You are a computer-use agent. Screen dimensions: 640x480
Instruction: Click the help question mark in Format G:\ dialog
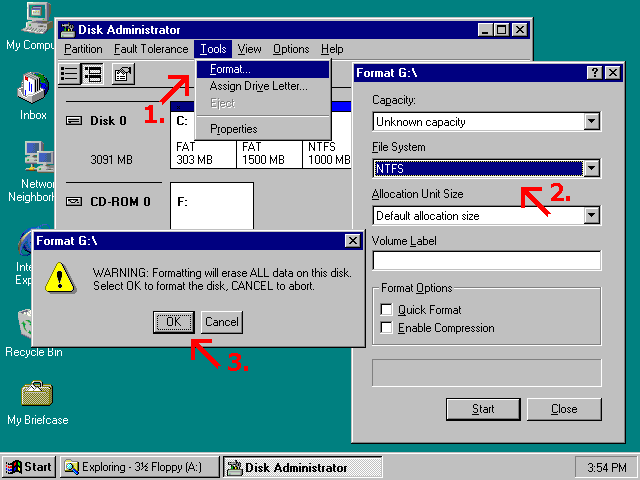click(595, 73)
